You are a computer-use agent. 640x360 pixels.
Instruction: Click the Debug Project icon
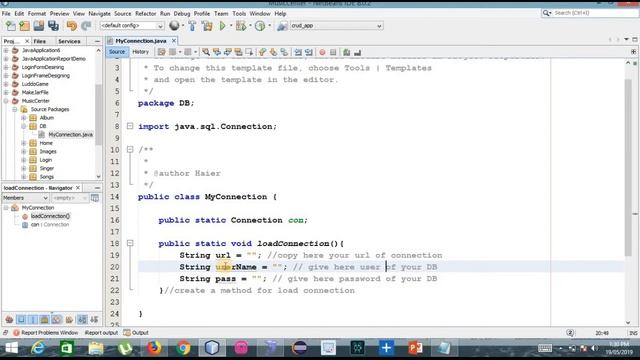coord(241,26)
